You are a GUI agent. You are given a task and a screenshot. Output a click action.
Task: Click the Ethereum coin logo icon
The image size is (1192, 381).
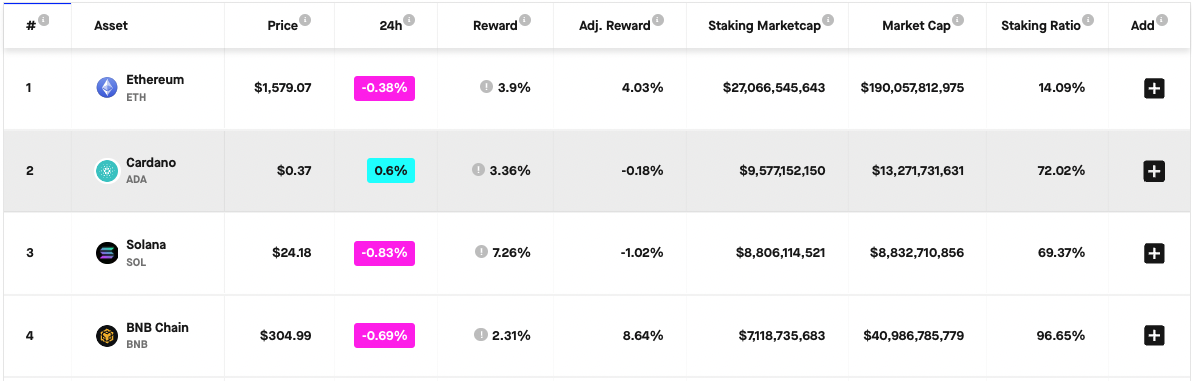coord(106,88)
